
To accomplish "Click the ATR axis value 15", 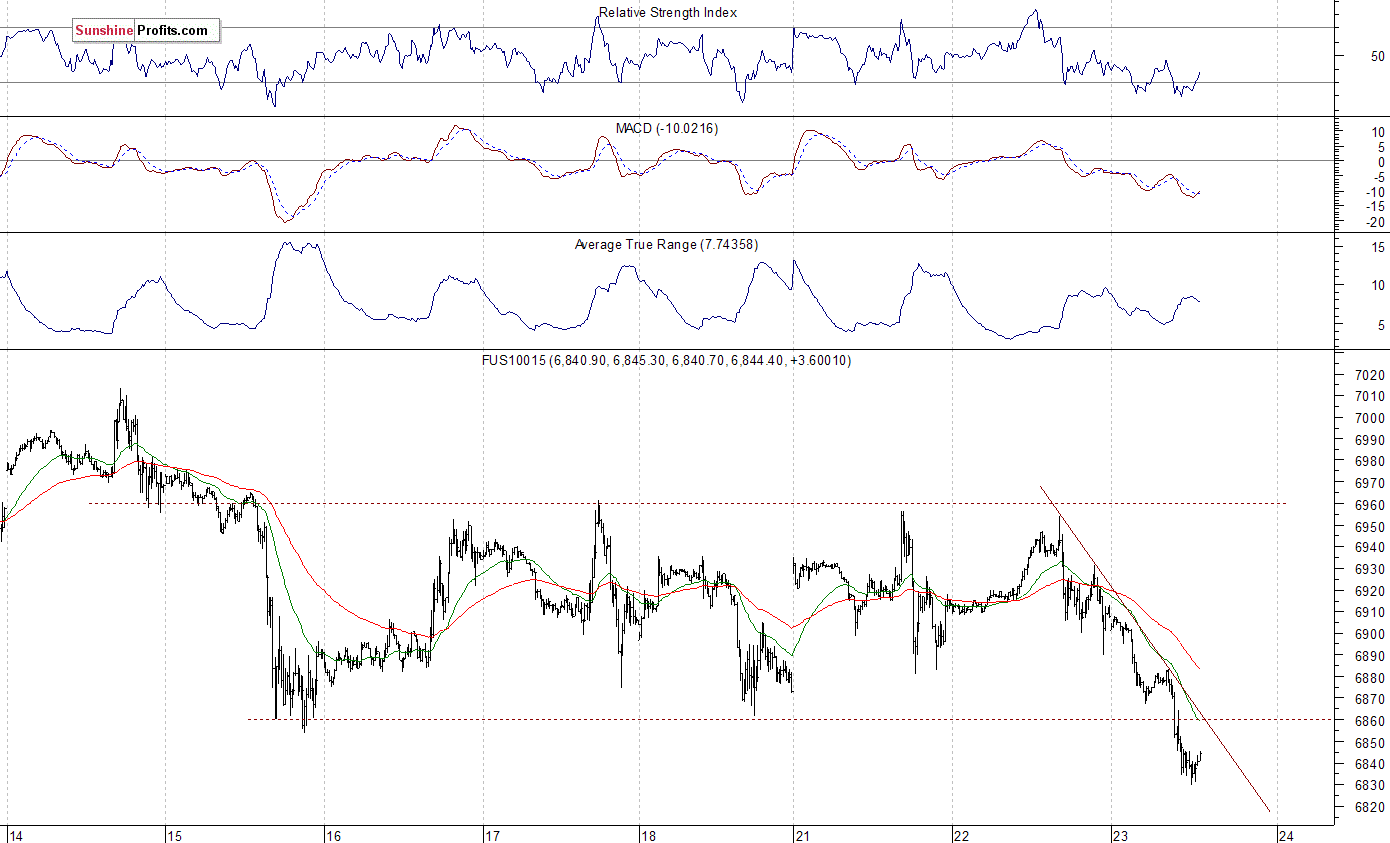I will click(x=1377, y=247).
